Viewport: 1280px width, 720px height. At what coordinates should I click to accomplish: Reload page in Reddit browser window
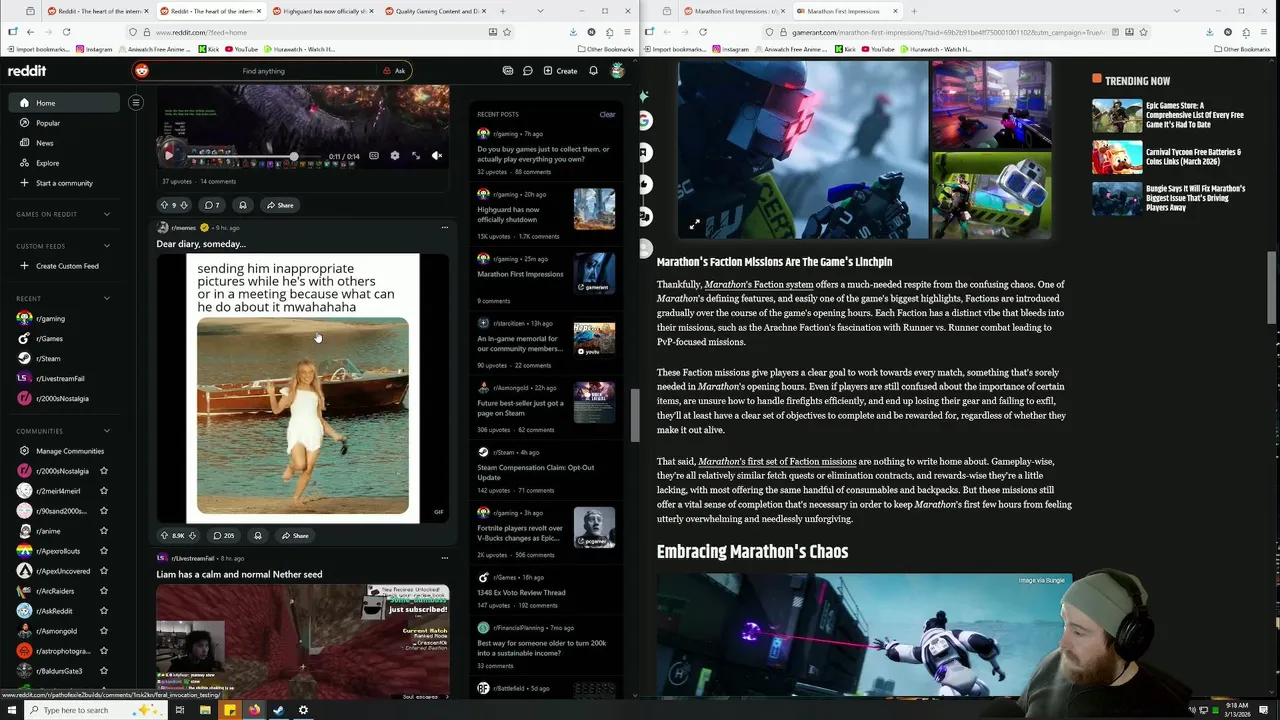[66, 32]
